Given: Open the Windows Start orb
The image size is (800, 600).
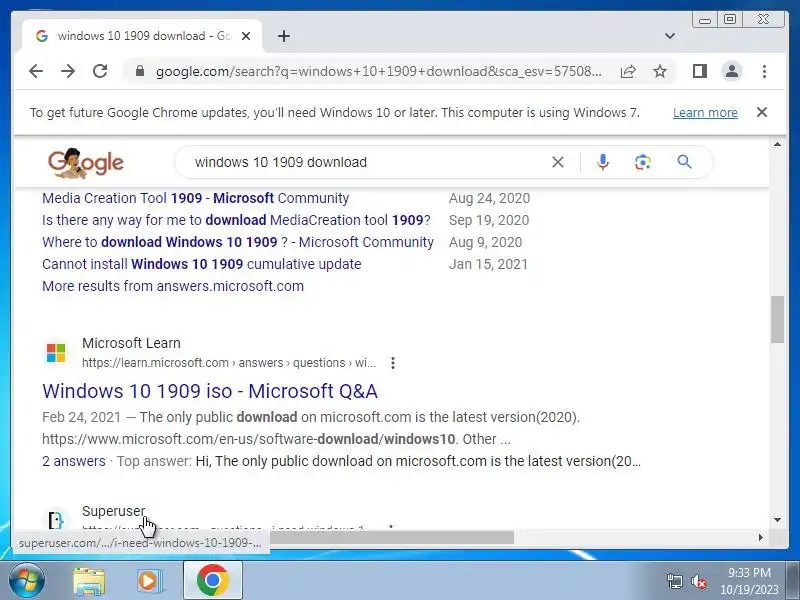Looking at the screenshot, I should [26, 581].
